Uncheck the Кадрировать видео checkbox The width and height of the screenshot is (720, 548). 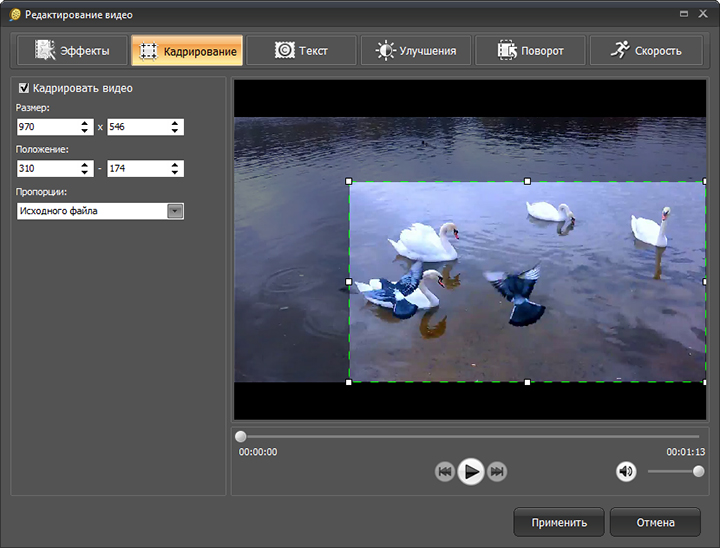[x=24, y=88]
